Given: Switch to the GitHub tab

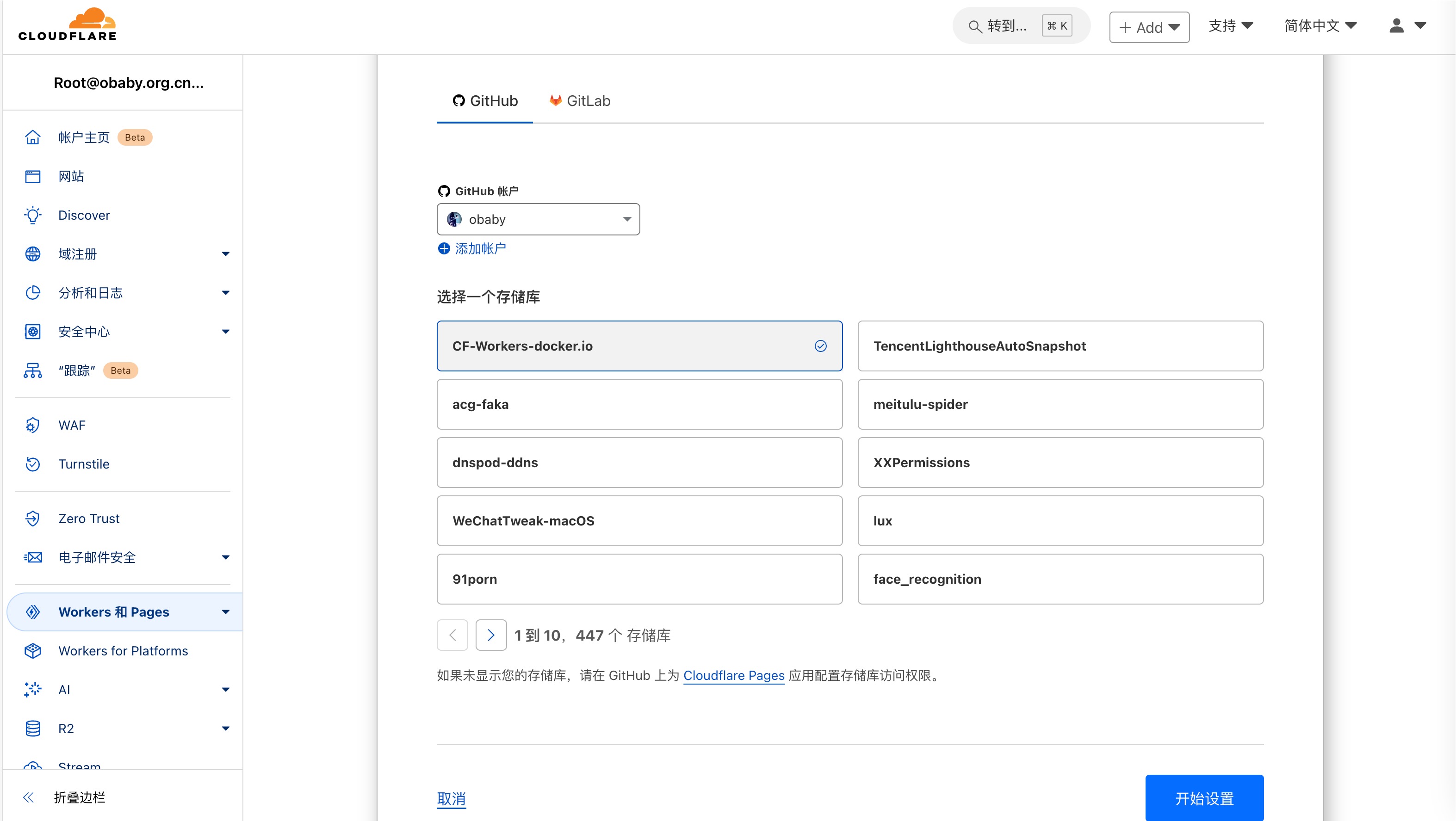Looking at the screenshot, I should [485, 101].
